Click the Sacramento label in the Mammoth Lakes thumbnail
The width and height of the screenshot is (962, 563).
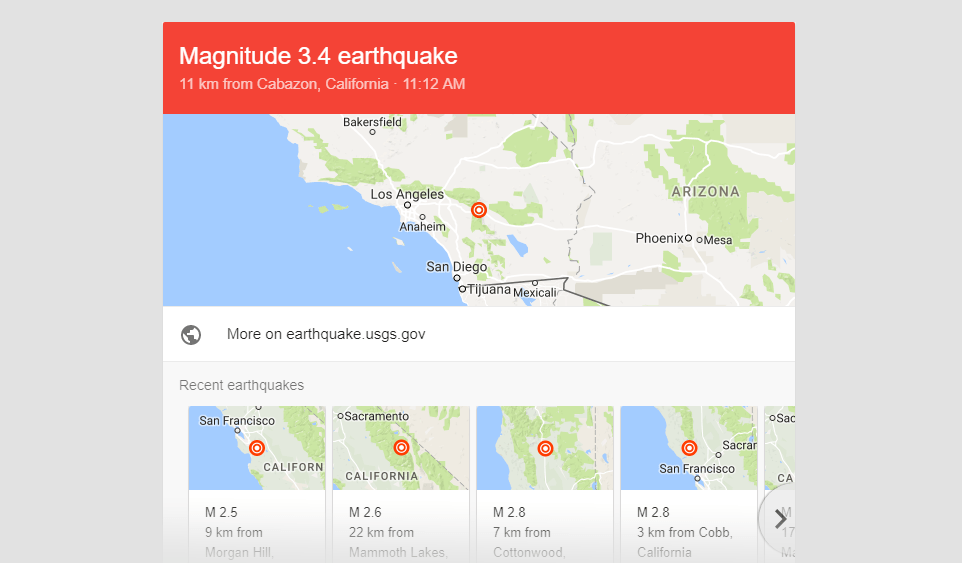(x=377, y=416)
